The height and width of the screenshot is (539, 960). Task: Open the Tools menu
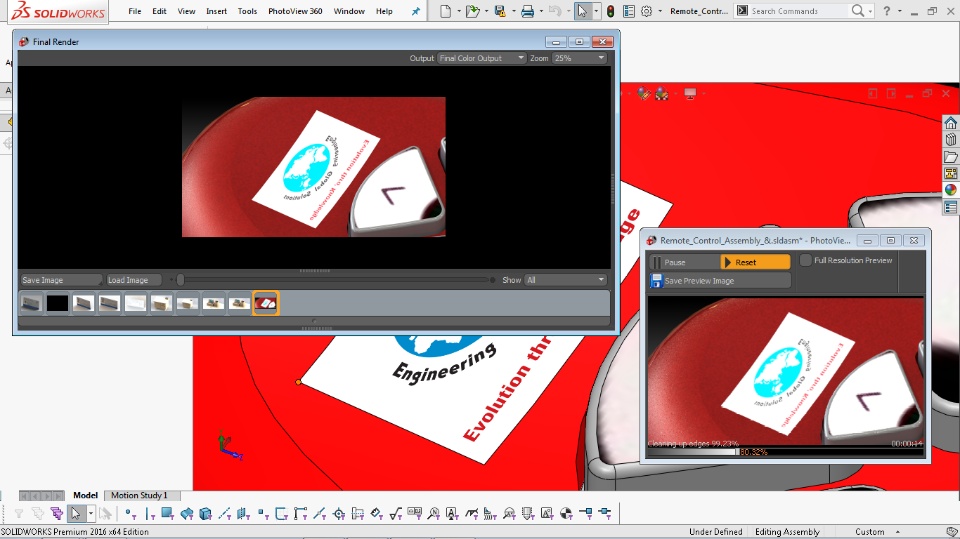(x=247, y=11)
